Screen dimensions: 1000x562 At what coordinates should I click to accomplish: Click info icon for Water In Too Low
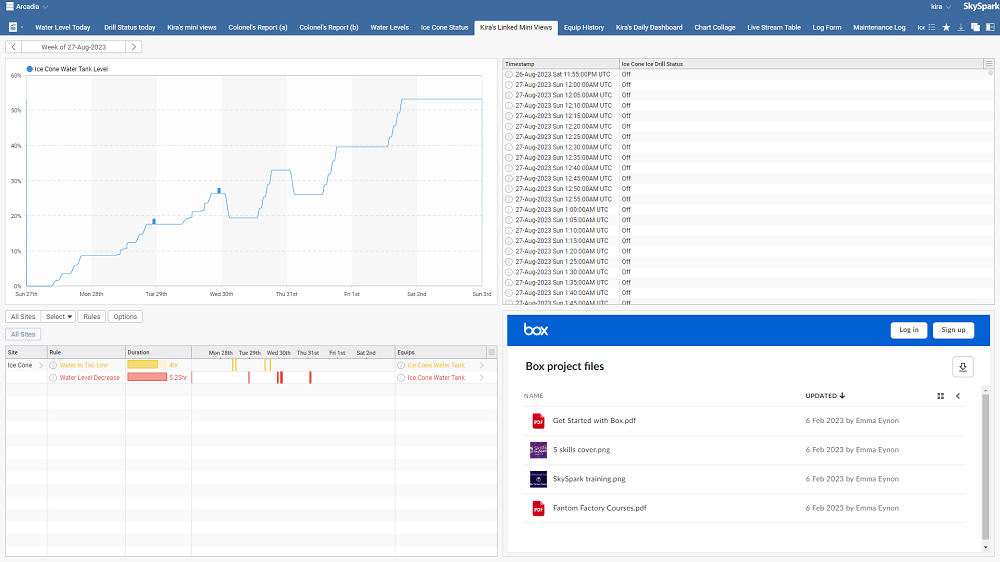(54, 366)
